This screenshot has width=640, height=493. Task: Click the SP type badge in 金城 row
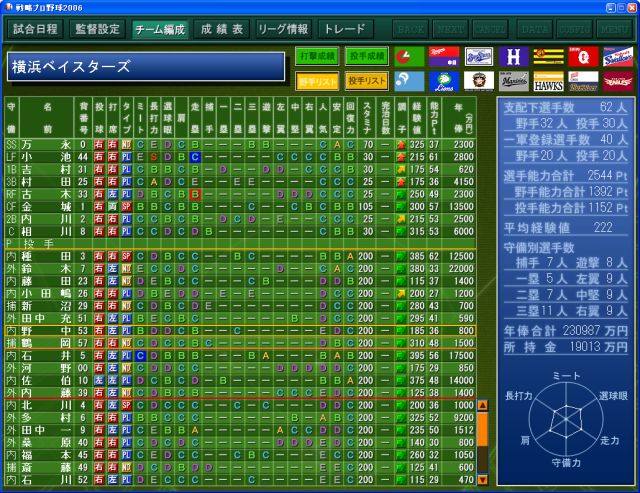pyautogui.click(x=126, y=207)
